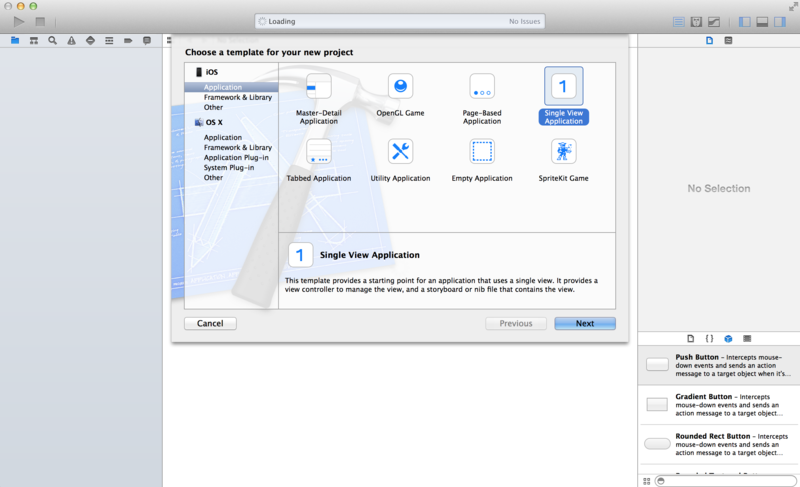Select Application Plug-in category
The height and width of the screenshot is (487, 800).
pos(236,158)
